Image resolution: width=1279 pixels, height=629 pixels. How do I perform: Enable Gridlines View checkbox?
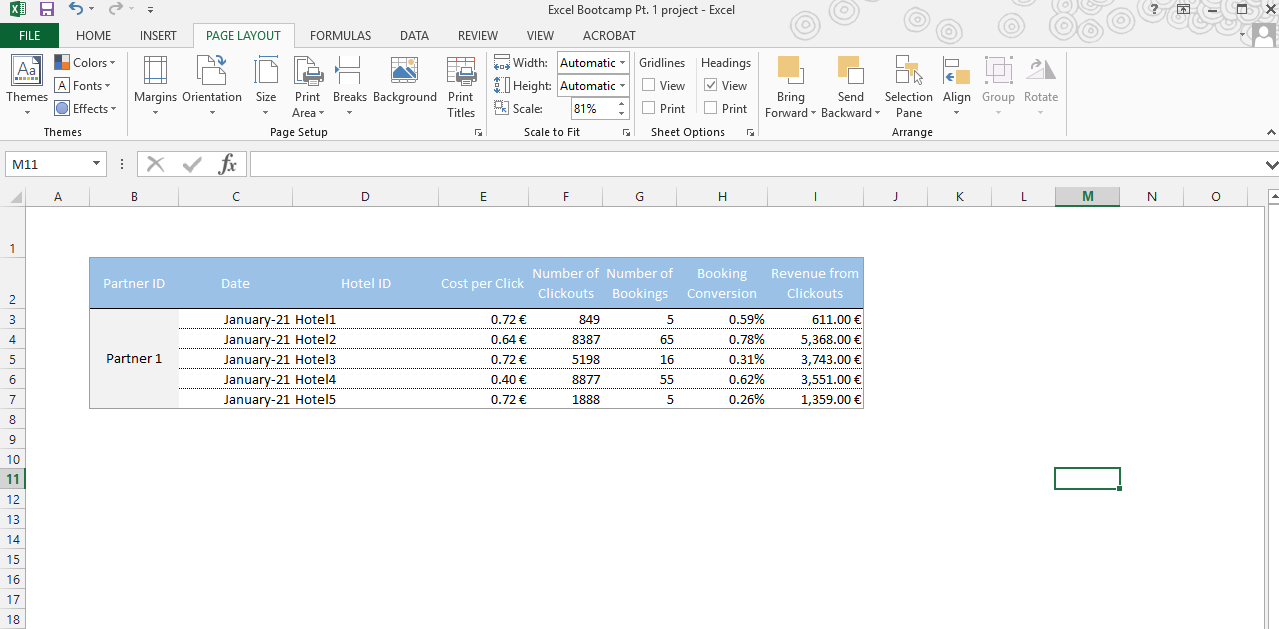tap(649, 86)
